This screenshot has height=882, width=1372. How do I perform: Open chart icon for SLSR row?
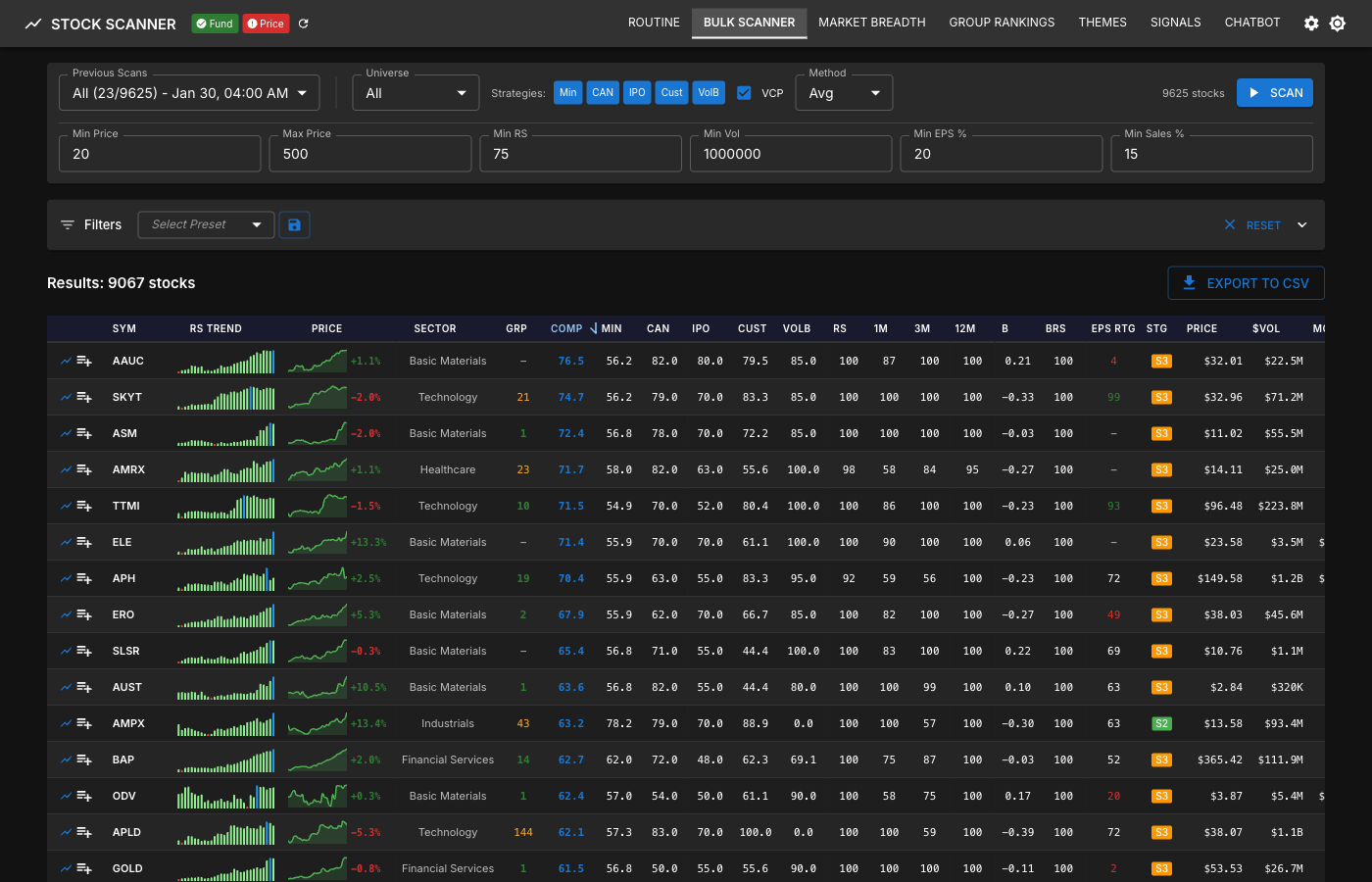click(66, 651)
